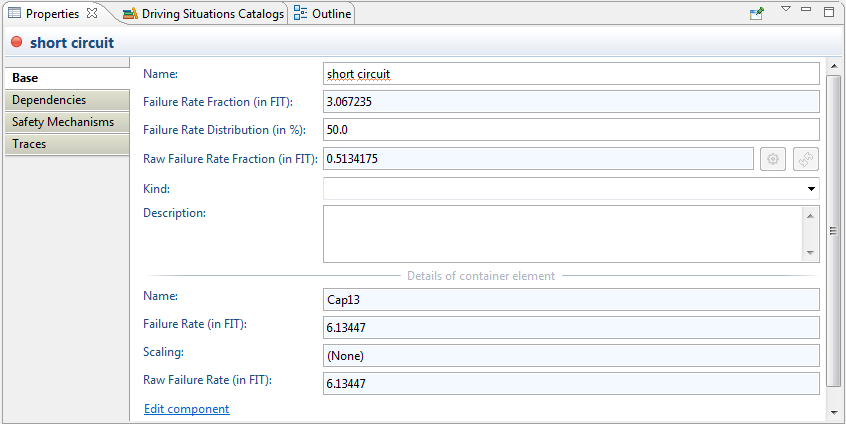Click into the Name field containing short circuit
846x424 pixels.
[x=571, y=74]
